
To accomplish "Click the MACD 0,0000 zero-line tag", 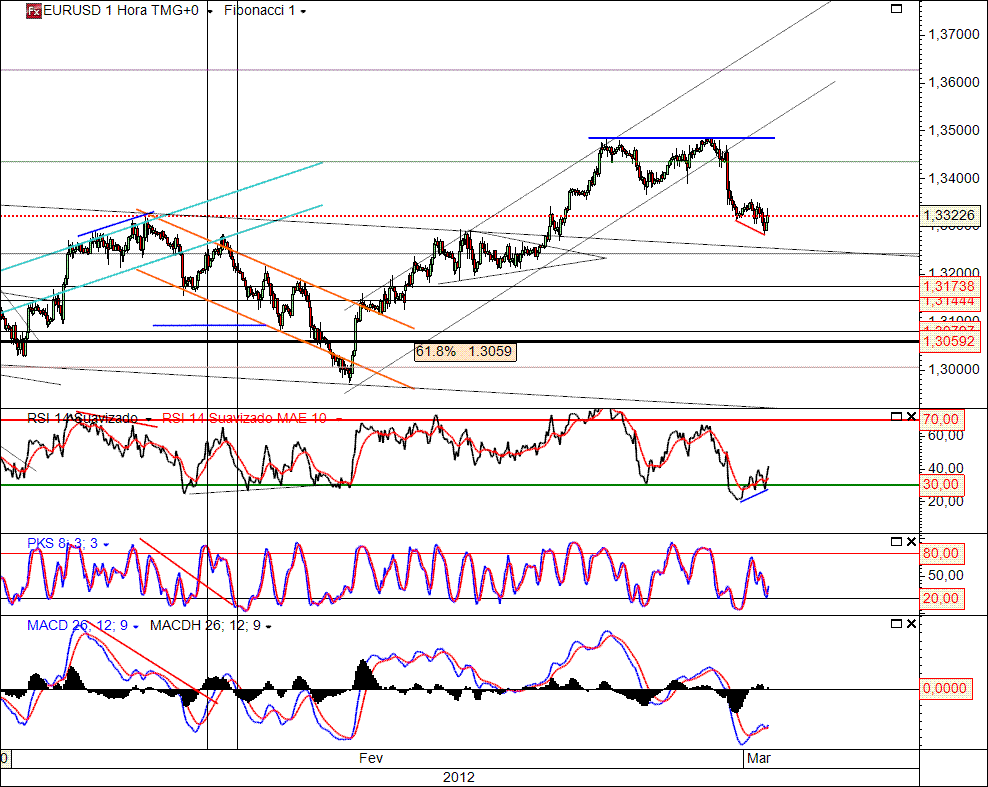I will tap(945, 688).
